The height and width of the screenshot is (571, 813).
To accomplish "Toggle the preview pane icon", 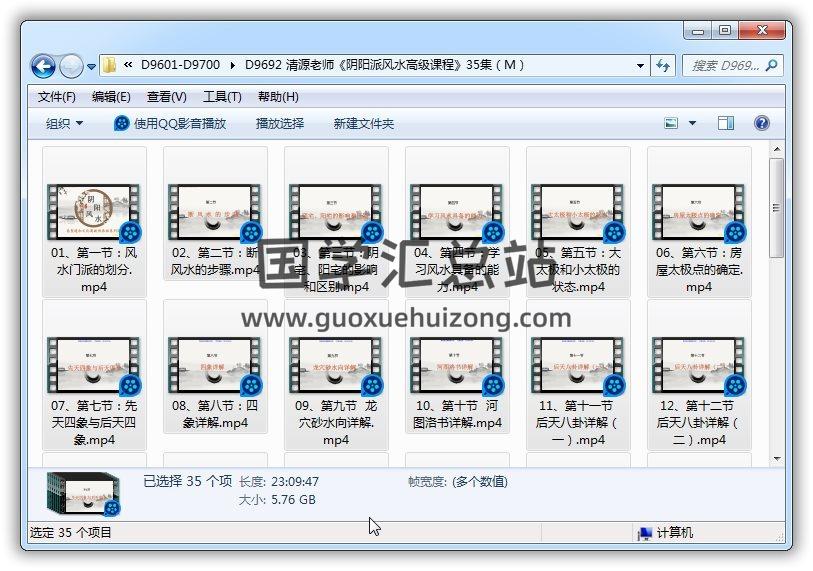I will [x=726, y=123].
